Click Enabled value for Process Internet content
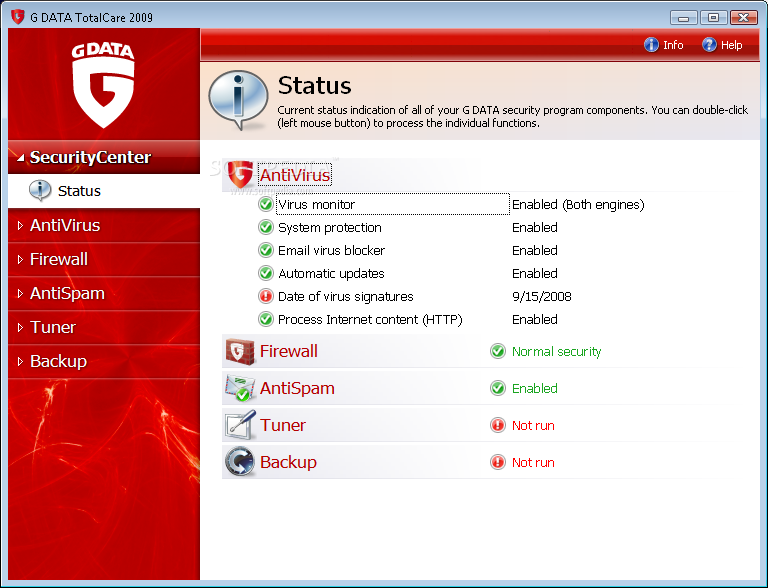This screenshot has height=588, width=768. pyautogui.click(x=534, y=319)
